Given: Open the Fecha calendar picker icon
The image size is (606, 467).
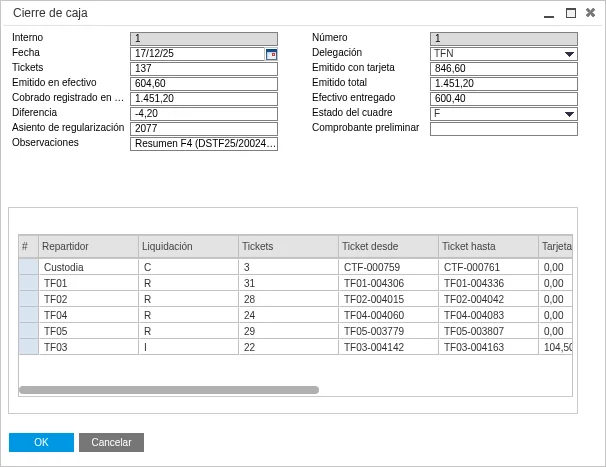Looking at the screenshot, I should [271, 54].
